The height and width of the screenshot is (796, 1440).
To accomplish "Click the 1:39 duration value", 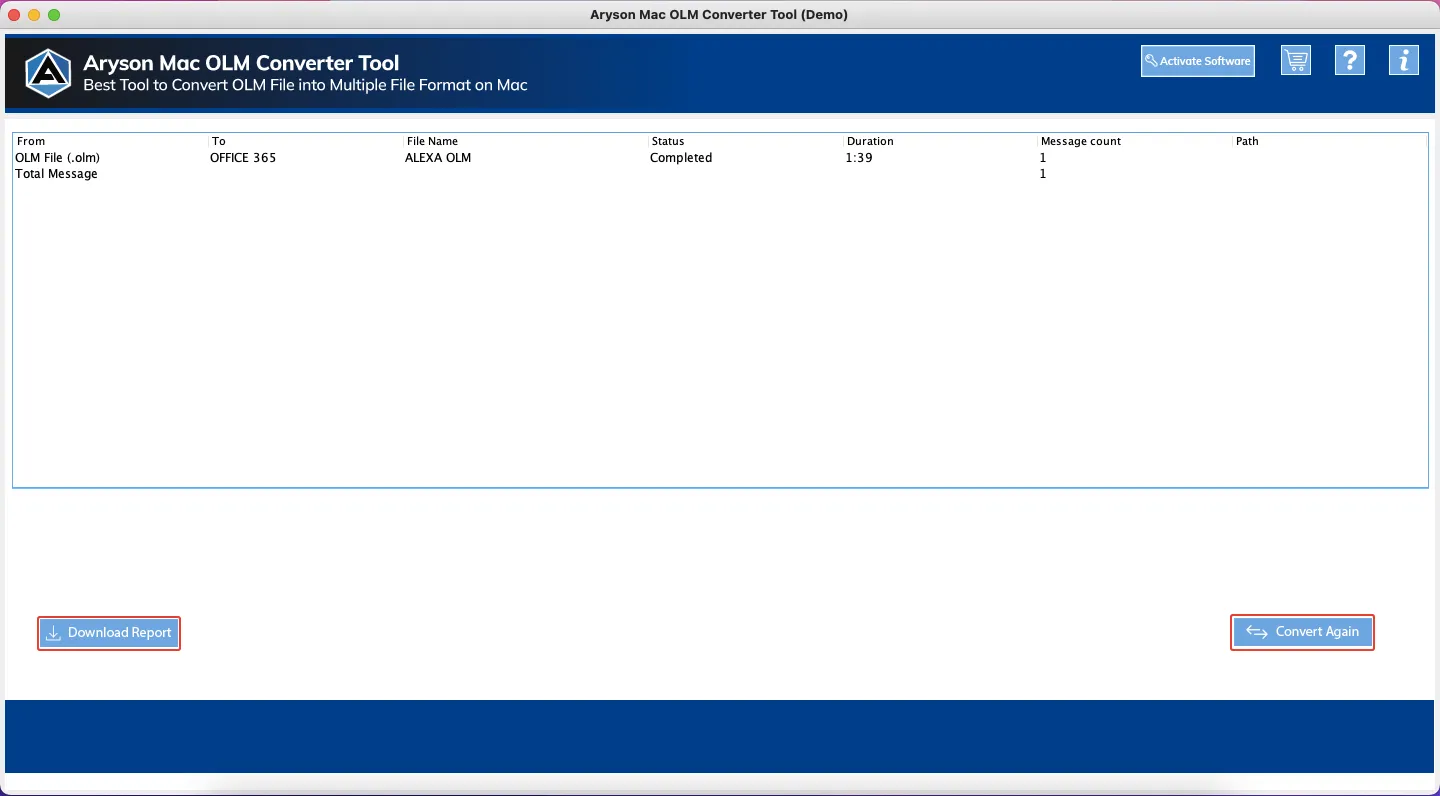I will (x=859, y=158).
